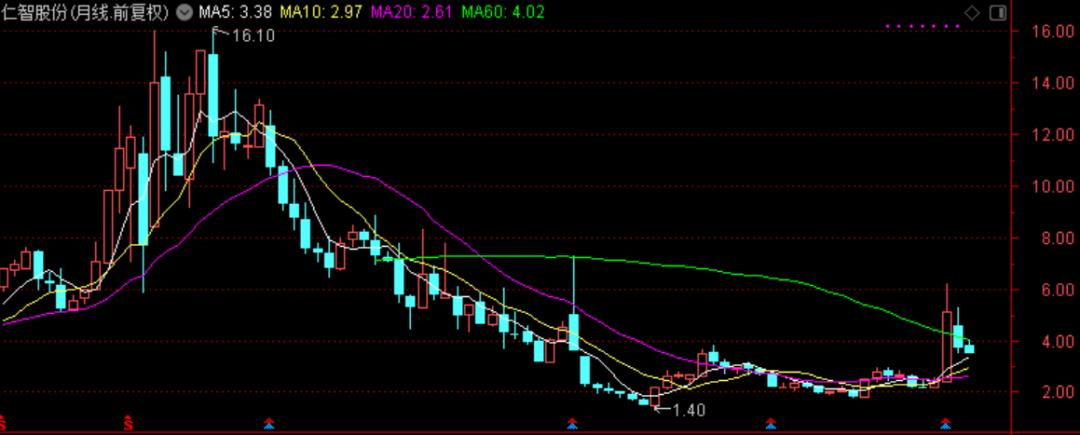
Task: Click the 16.10 high price annotation
Action: tap(253, 36)
